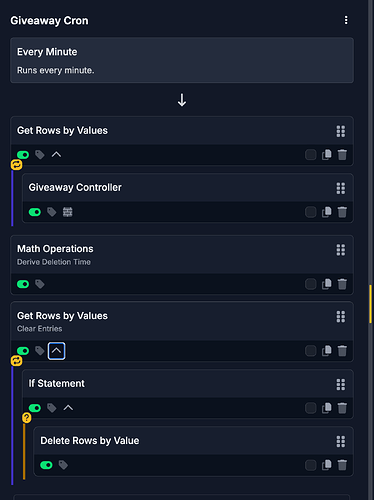Grab the drag handle of If Statement
Screen dimensions: 374x500
[x=341, y=384]
